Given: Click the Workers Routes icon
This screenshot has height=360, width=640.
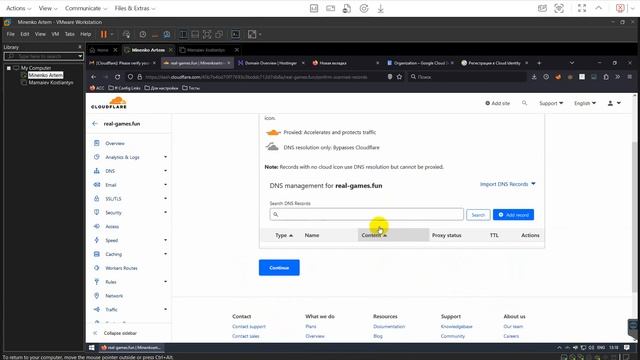Looking at the screenshot, I should tap(97, 268).
